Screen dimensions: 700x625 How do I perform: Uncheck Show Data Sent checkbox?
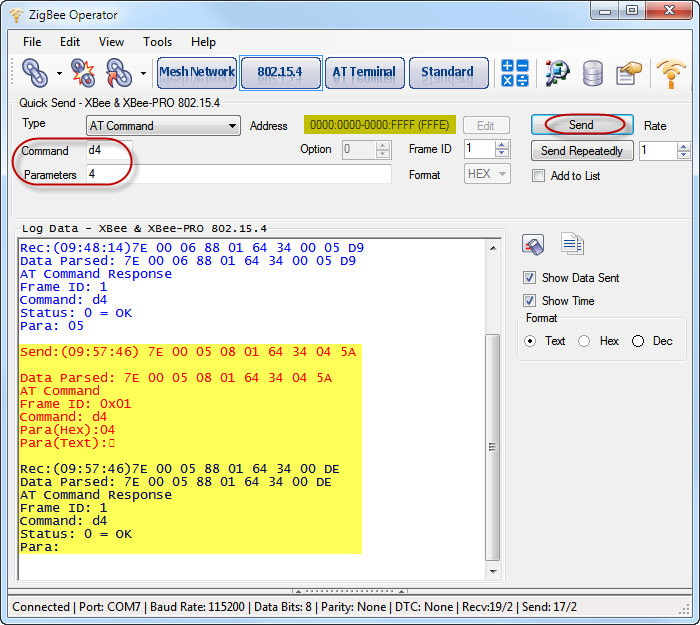tap(529, 278)
